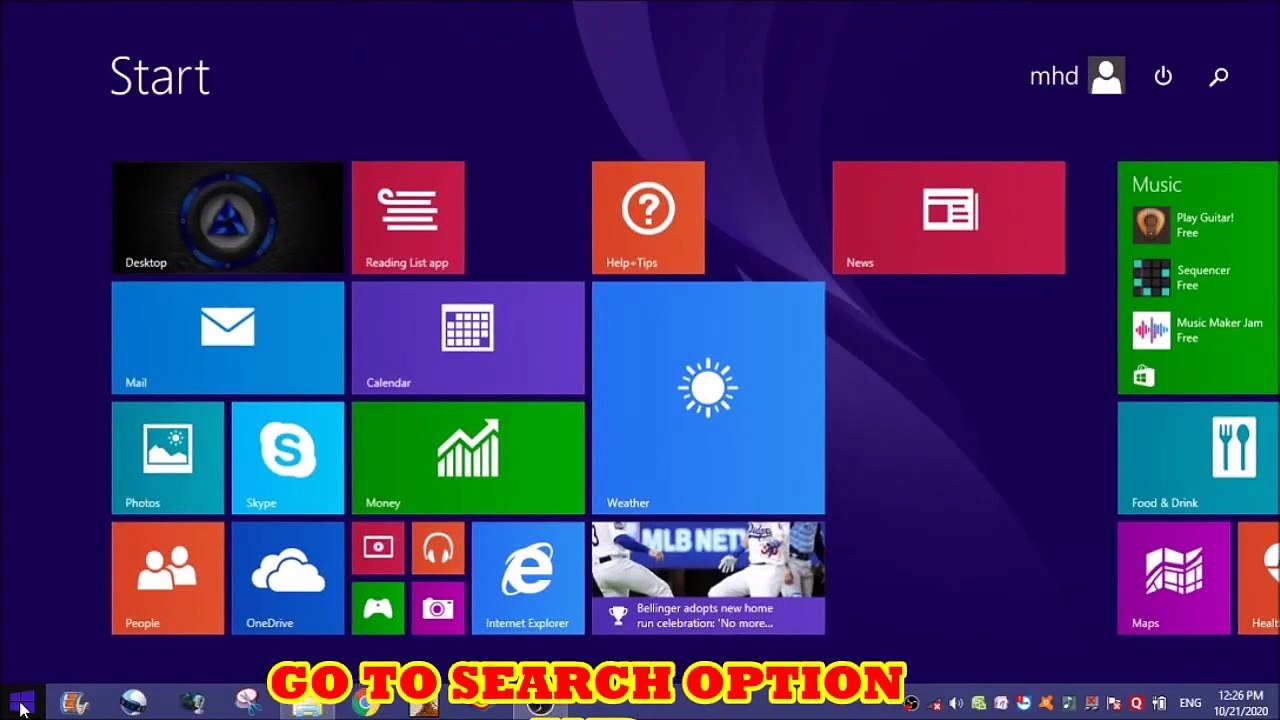The width and height of the screenshot is (1280, 720).
Task: Click the Windows Start button in taskbar
Action: tap(21, 703)
